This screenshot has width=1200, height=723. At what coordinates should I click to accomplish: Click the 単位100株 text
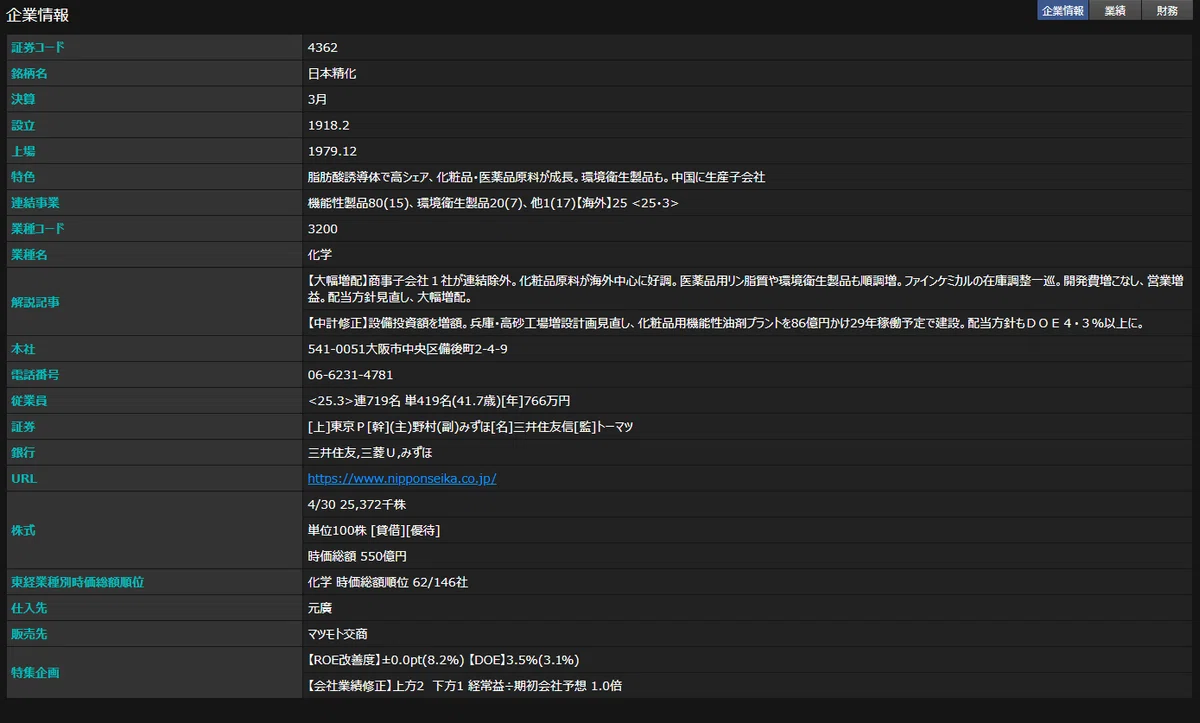374,530
